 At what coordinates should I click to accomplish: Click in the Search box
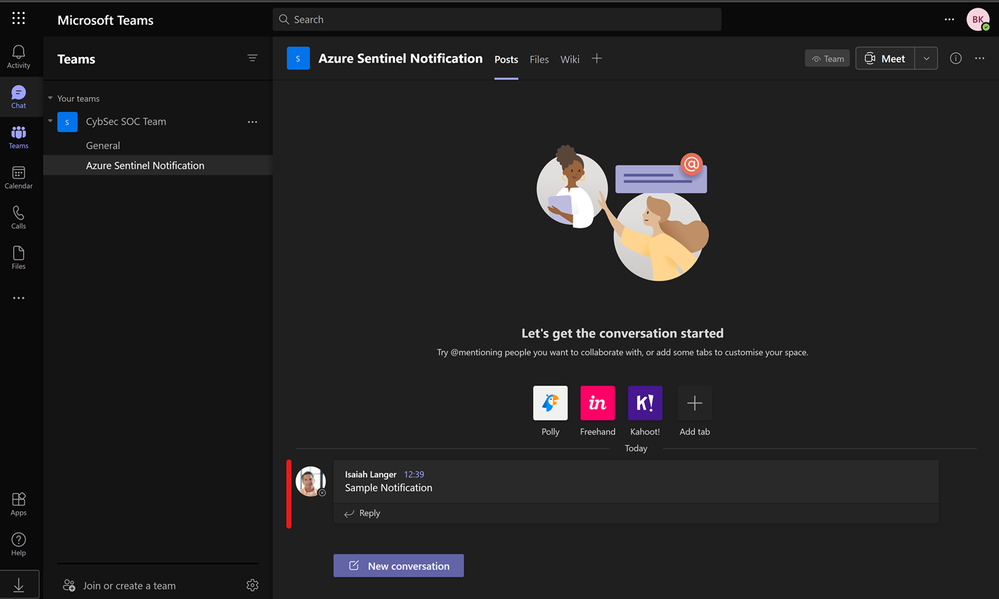[x=497, y=19]
